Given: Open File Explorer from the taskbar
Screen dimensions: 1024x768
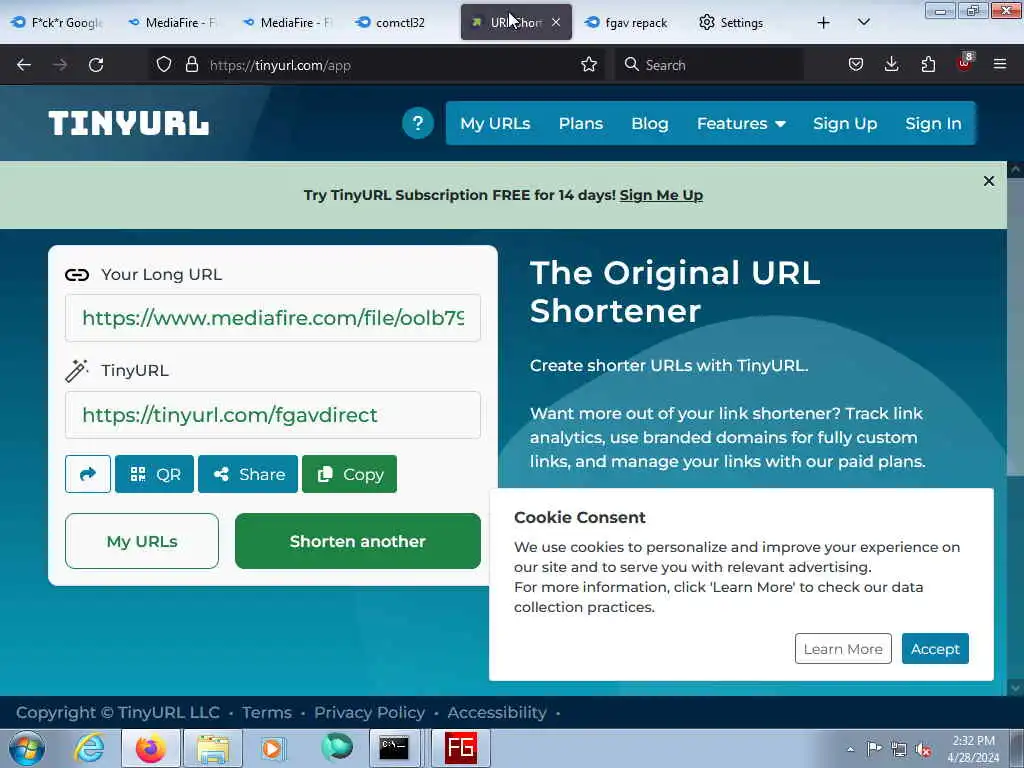Looking at the screenshot, I should coord(214,748).
